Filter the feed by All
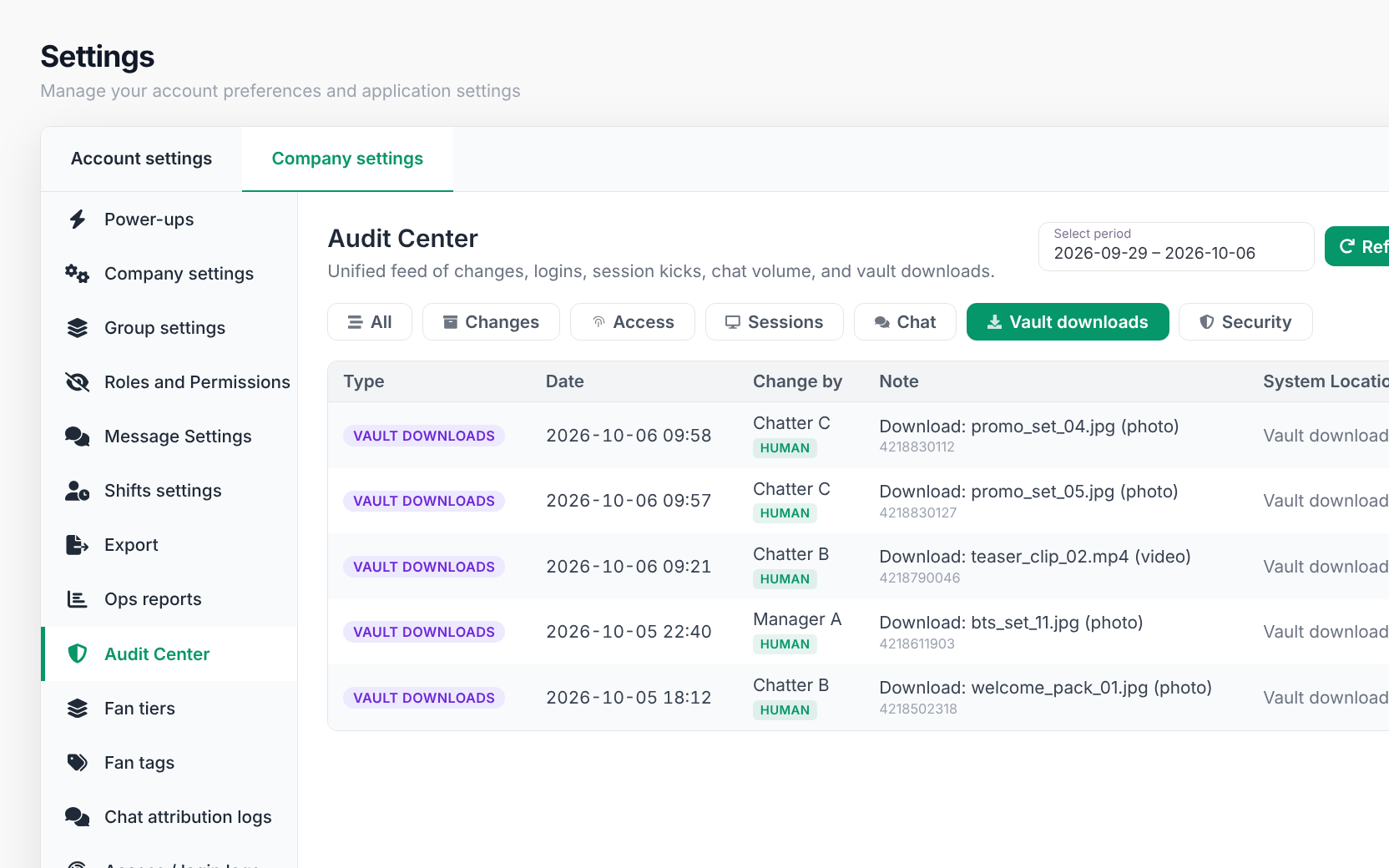The image size is (1389, 868). pyautogui.click(x=370, y=322)
